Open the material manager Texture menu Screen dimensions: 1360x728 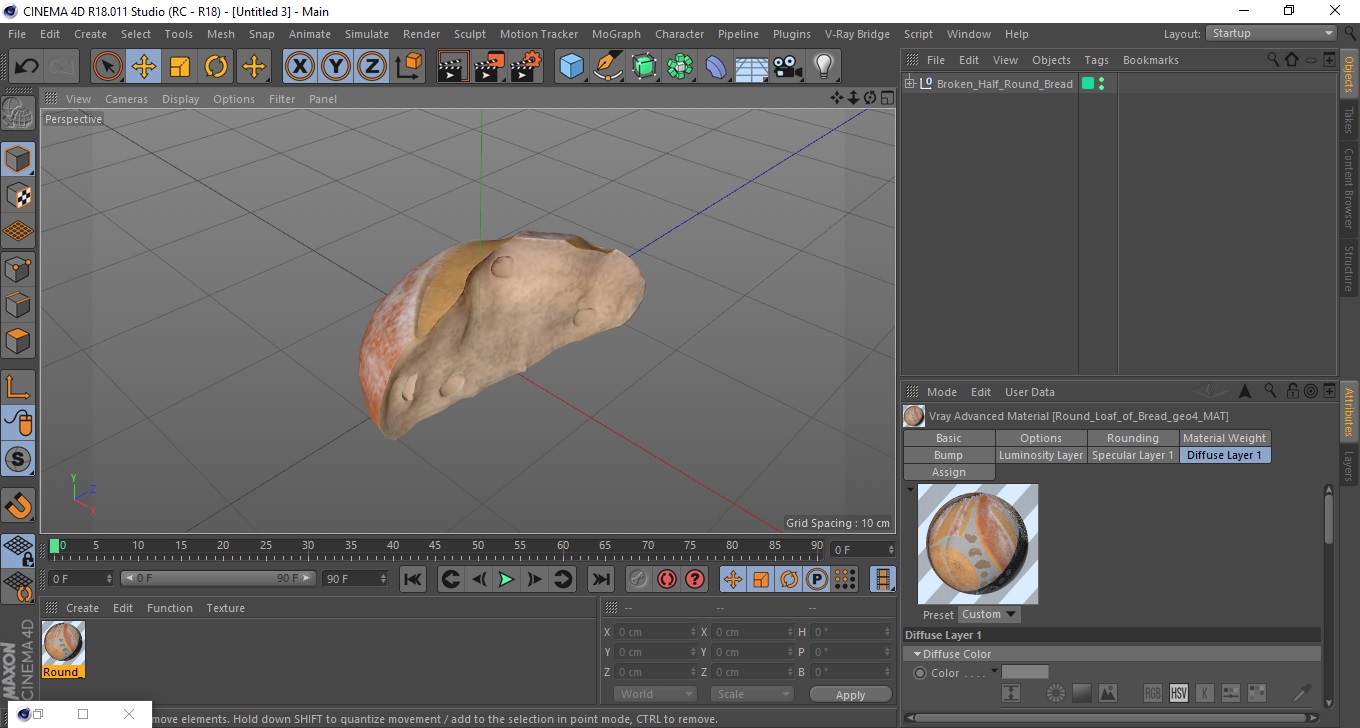coord(225,608)
